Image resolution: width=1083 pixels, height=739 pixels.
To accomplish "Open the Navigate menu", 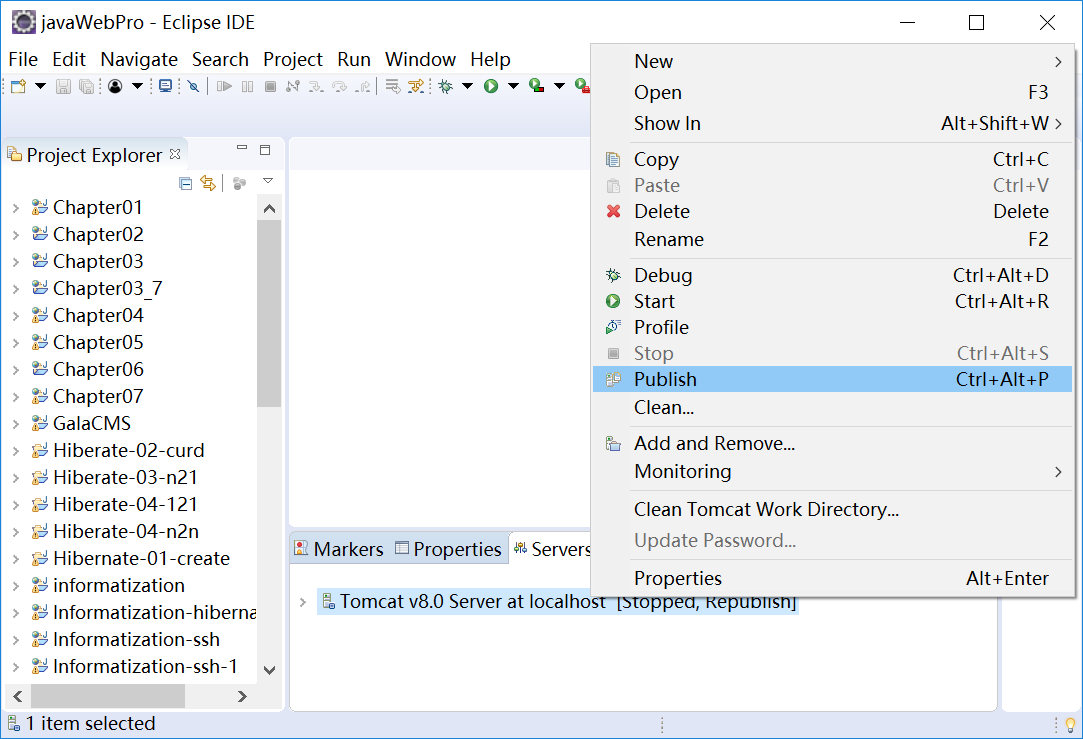I will pos(139,59).
